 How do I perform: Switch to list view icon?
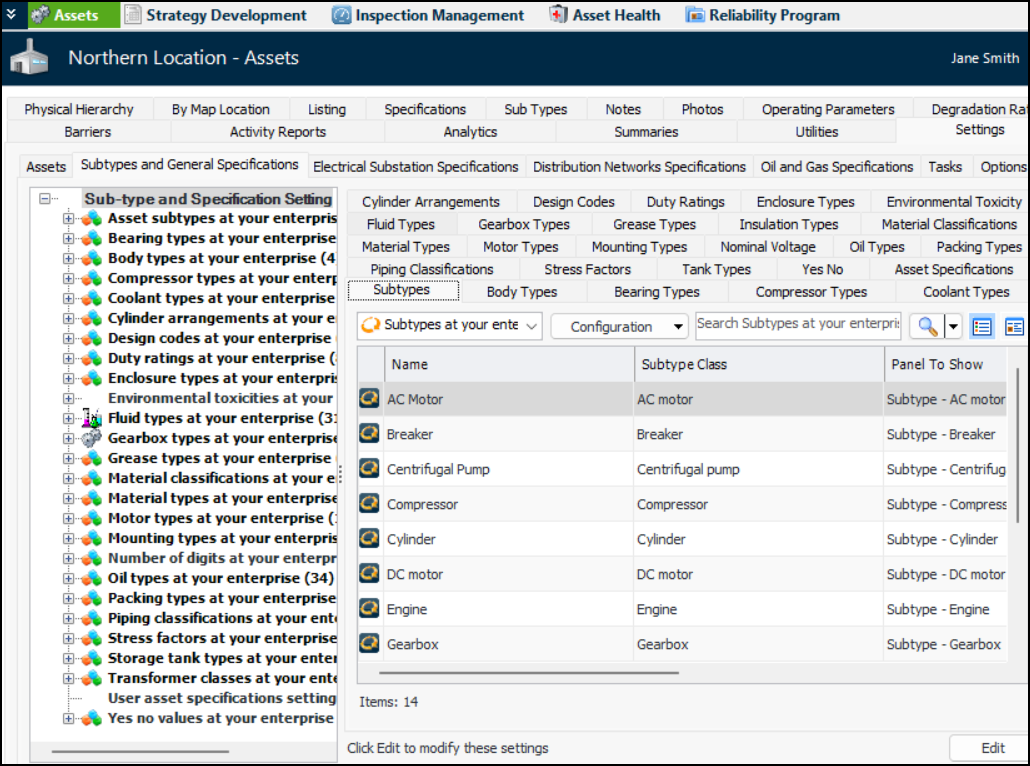(x=982, y=326)
